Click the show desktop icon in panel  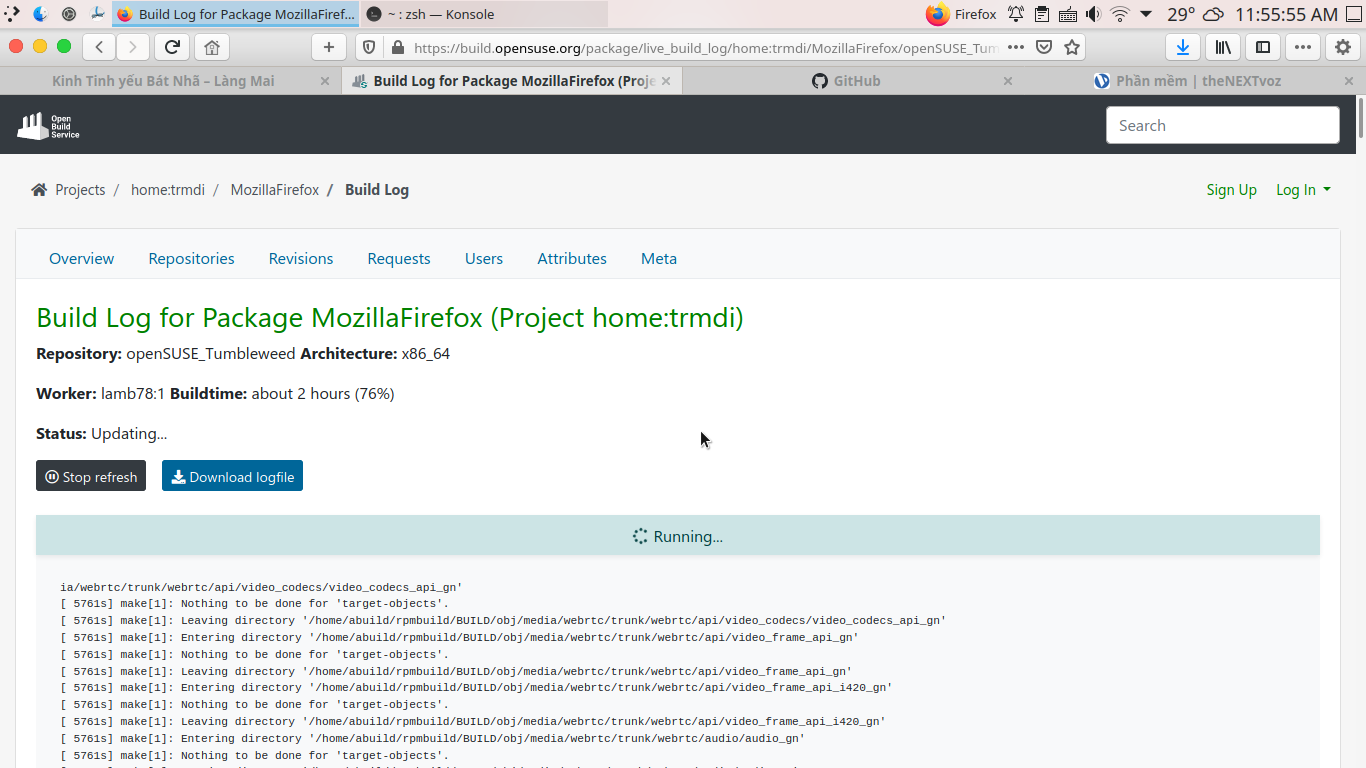(1352, 14)
